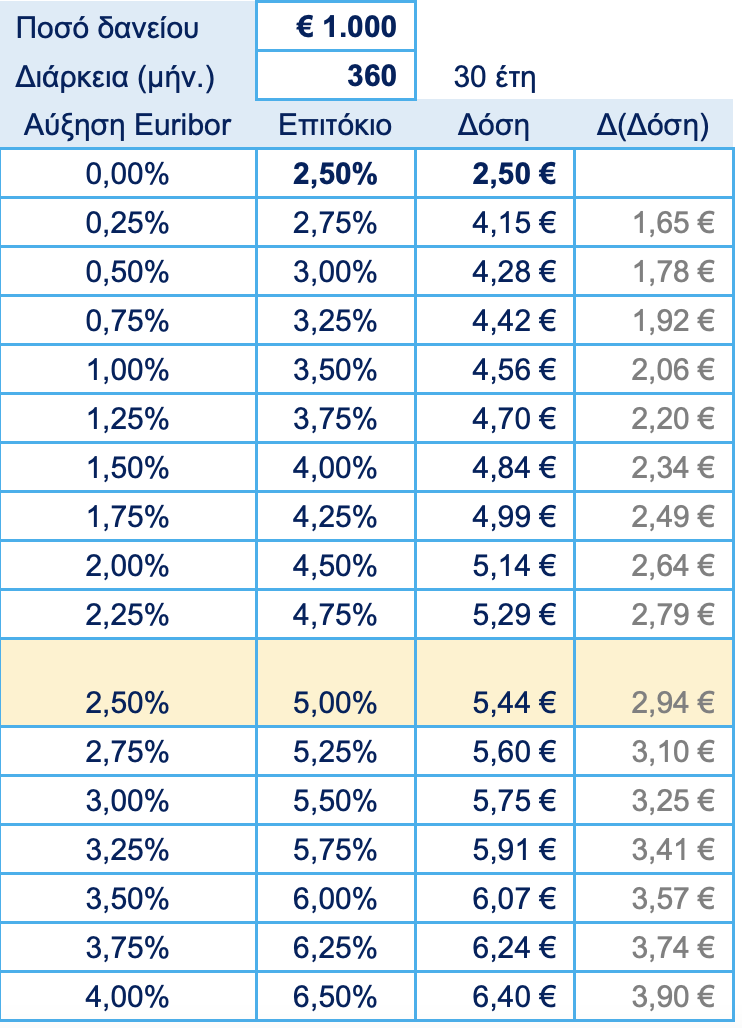This screenshot has height=1028, width=742.
Task: Select the 3,90 € difference cell
Action: click(654, 997)
